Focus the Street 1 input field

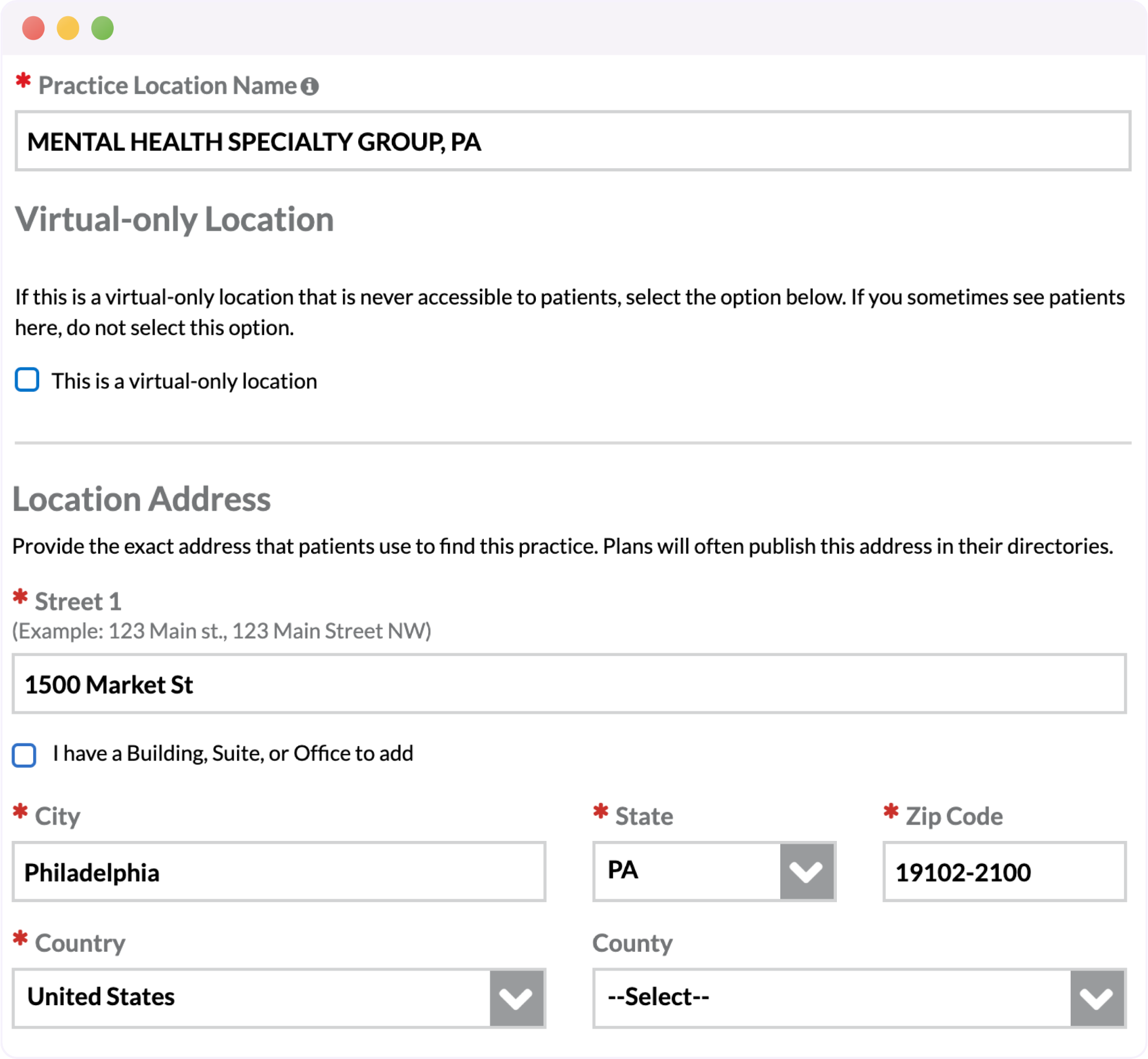coord(569,684)
